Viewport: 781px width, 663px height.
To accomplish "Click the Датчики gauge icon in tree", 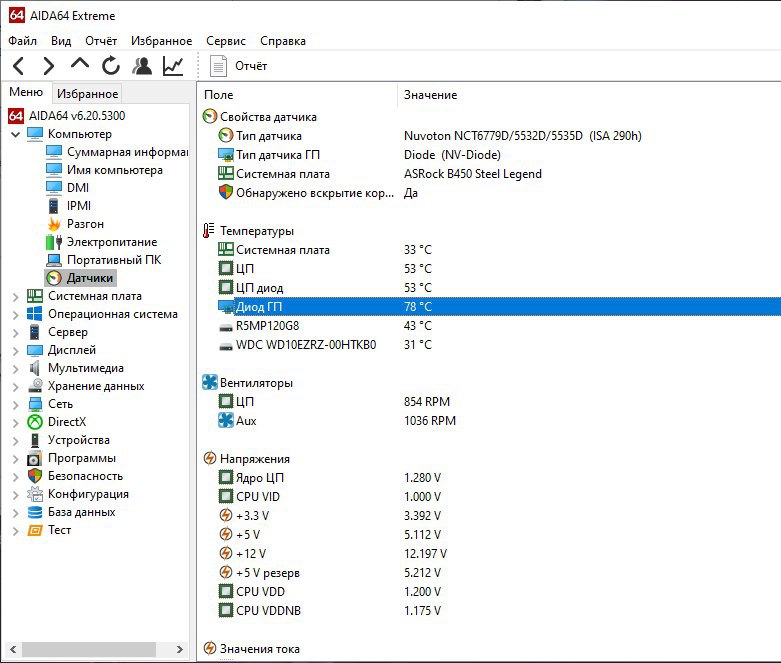I will pyautogui.click(x=54, y=278).
